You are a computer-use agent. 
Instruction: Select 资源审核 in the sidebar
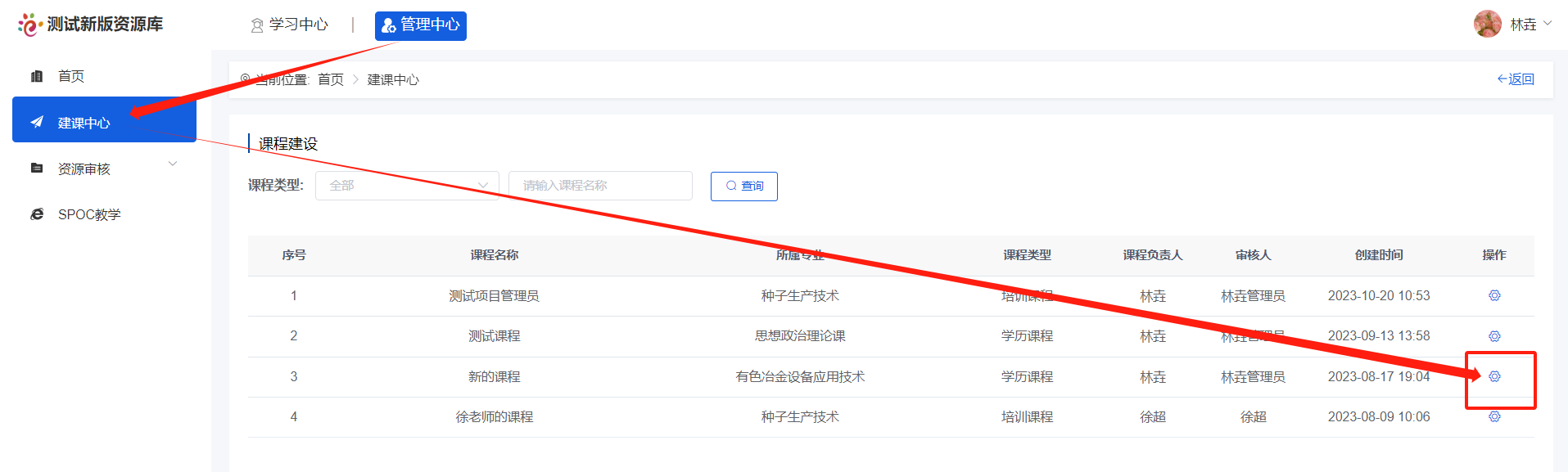click(x=104, y=169)
